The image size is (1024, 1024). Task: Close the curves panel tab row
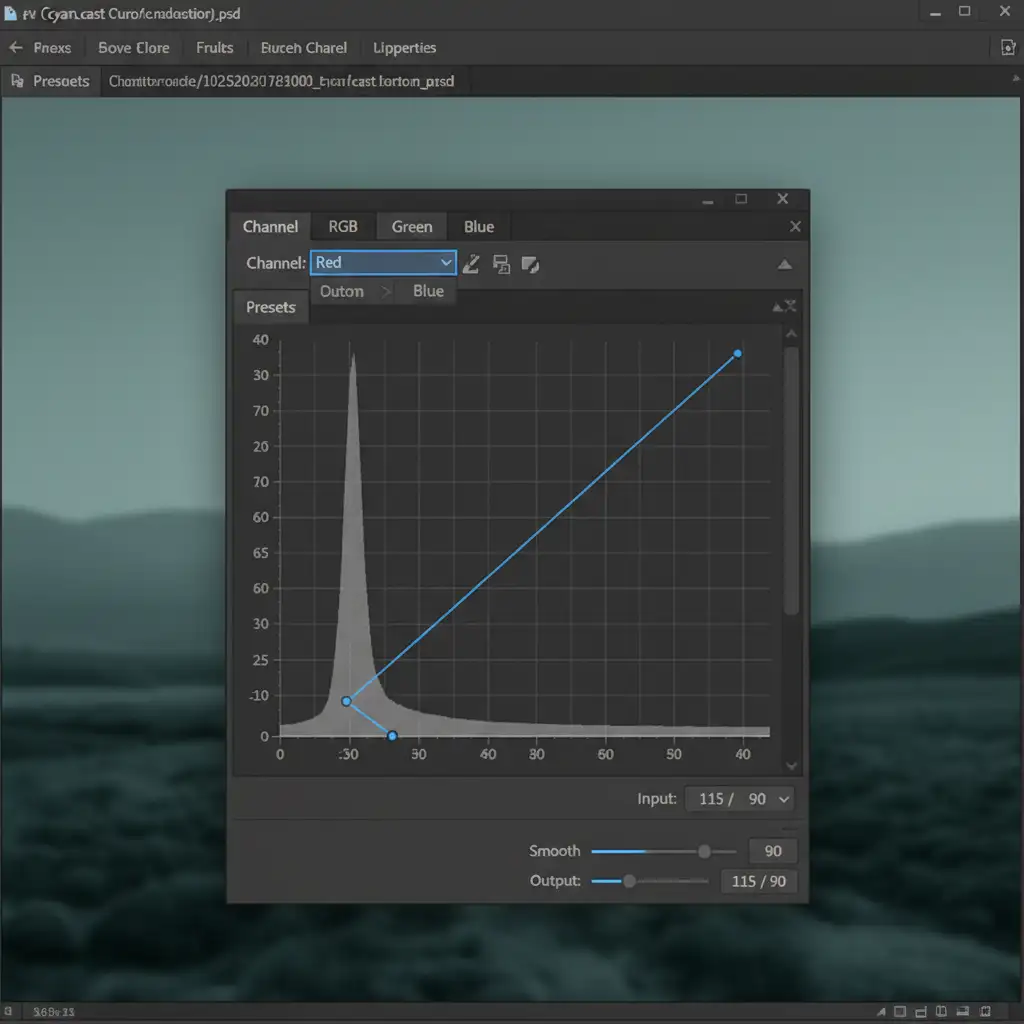795,227
